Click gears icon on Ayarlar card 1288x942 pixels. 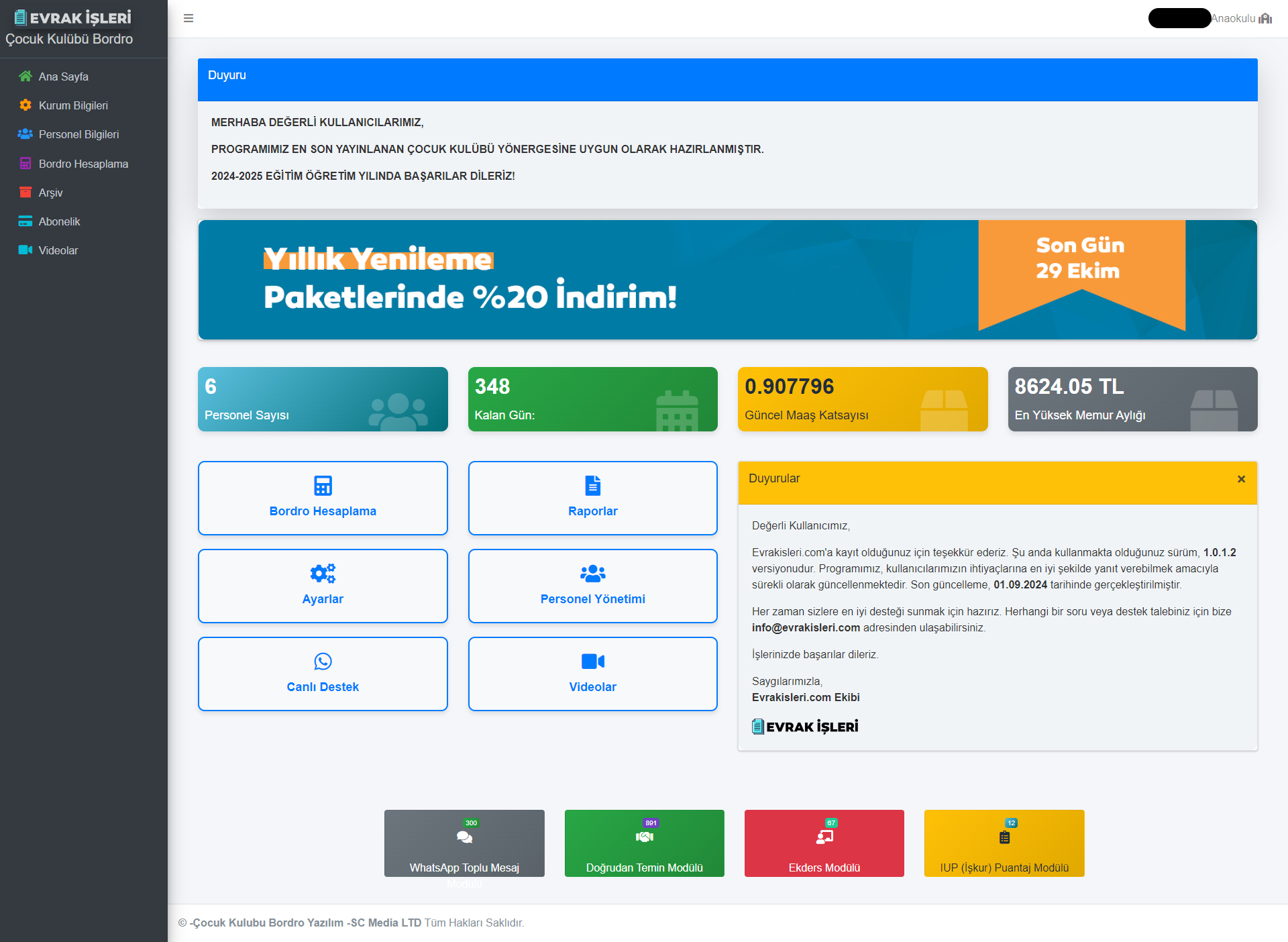323,574
